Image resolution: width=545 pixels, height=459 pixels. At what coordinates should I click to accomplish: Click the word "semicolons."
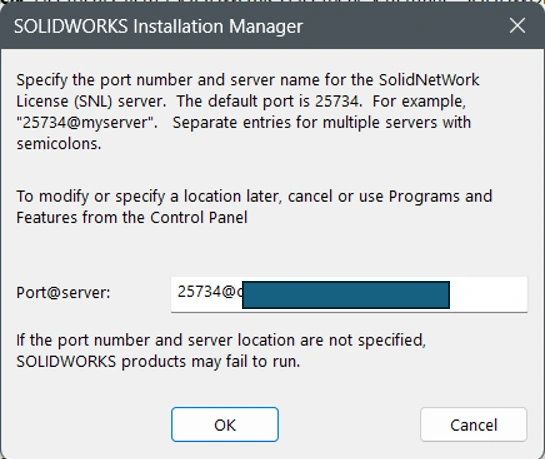click(x=59, y=144)
